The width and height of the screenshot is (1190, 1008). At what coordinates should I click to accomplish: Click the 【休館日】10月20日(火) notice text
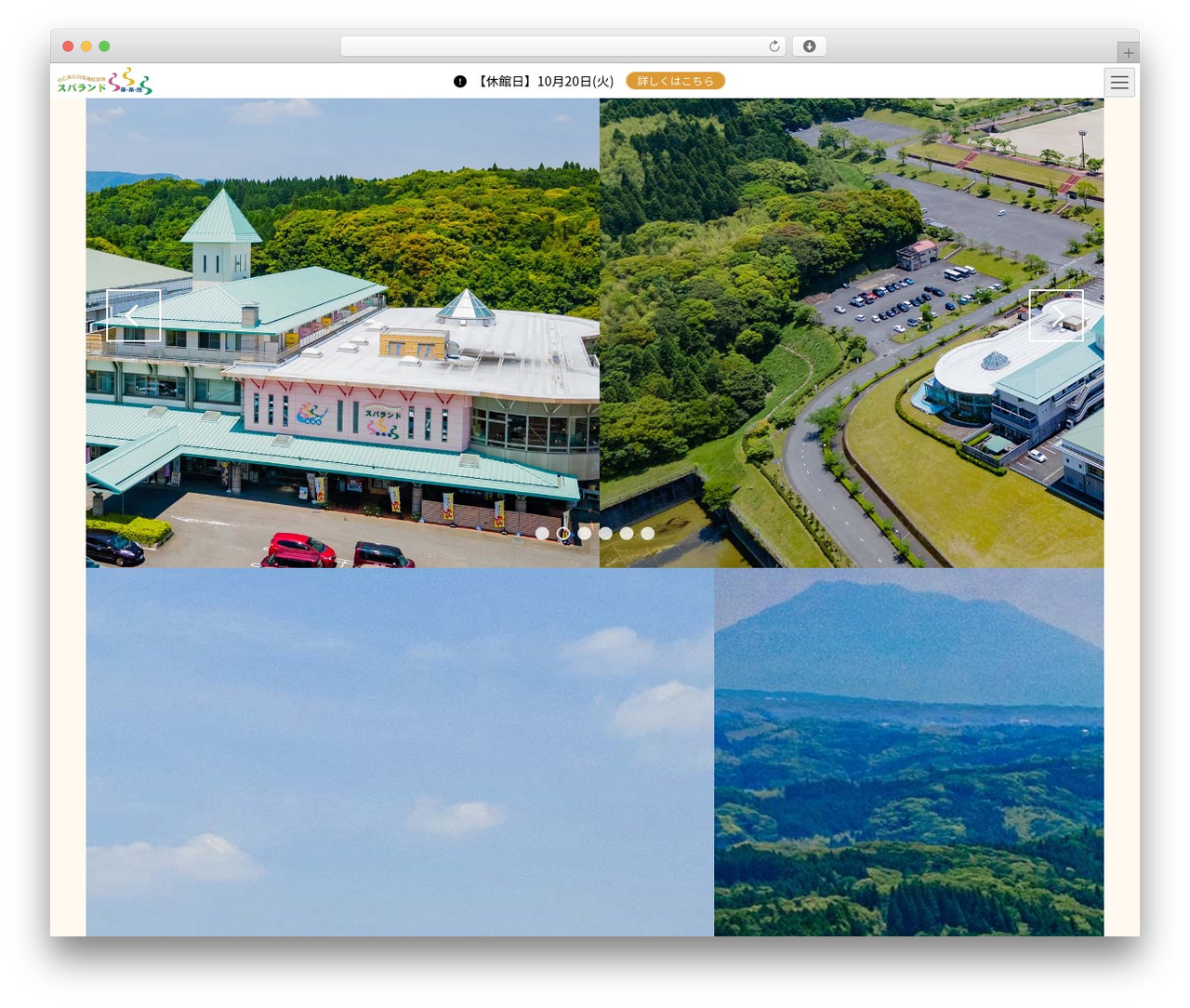click(x=544, y=81)
